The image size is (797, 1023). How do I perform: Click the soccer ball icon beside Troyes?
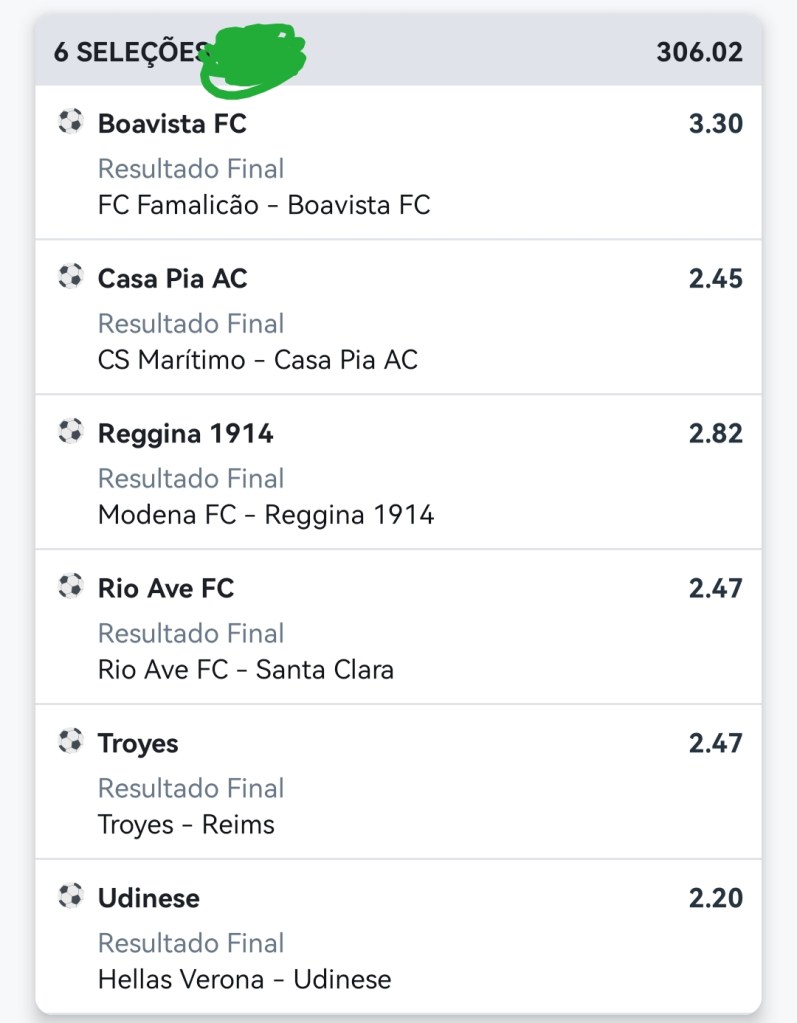click(x=70, y=742)
